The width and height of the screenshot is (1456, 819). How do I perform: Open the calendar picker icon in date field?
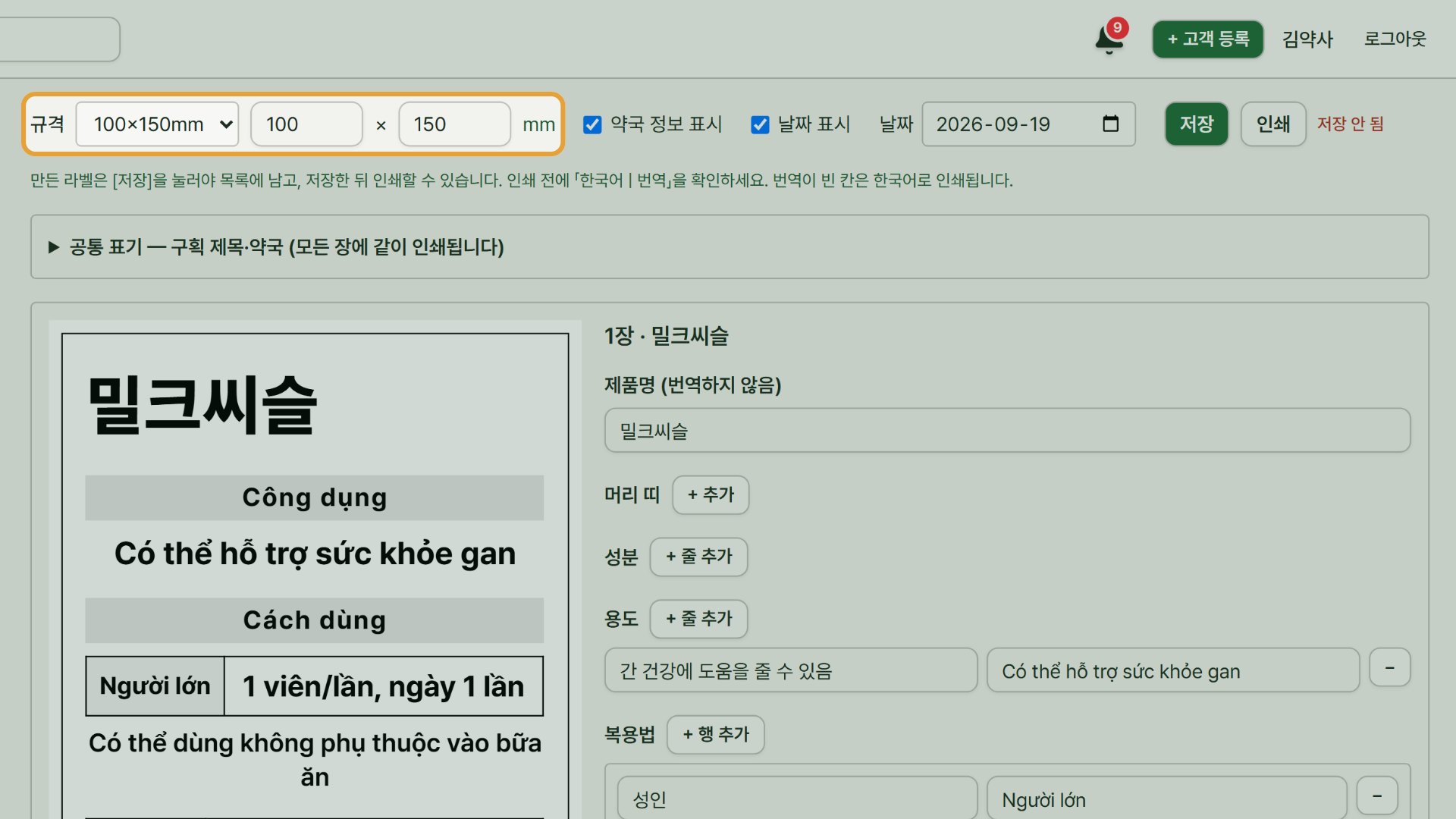(1110, 124)
